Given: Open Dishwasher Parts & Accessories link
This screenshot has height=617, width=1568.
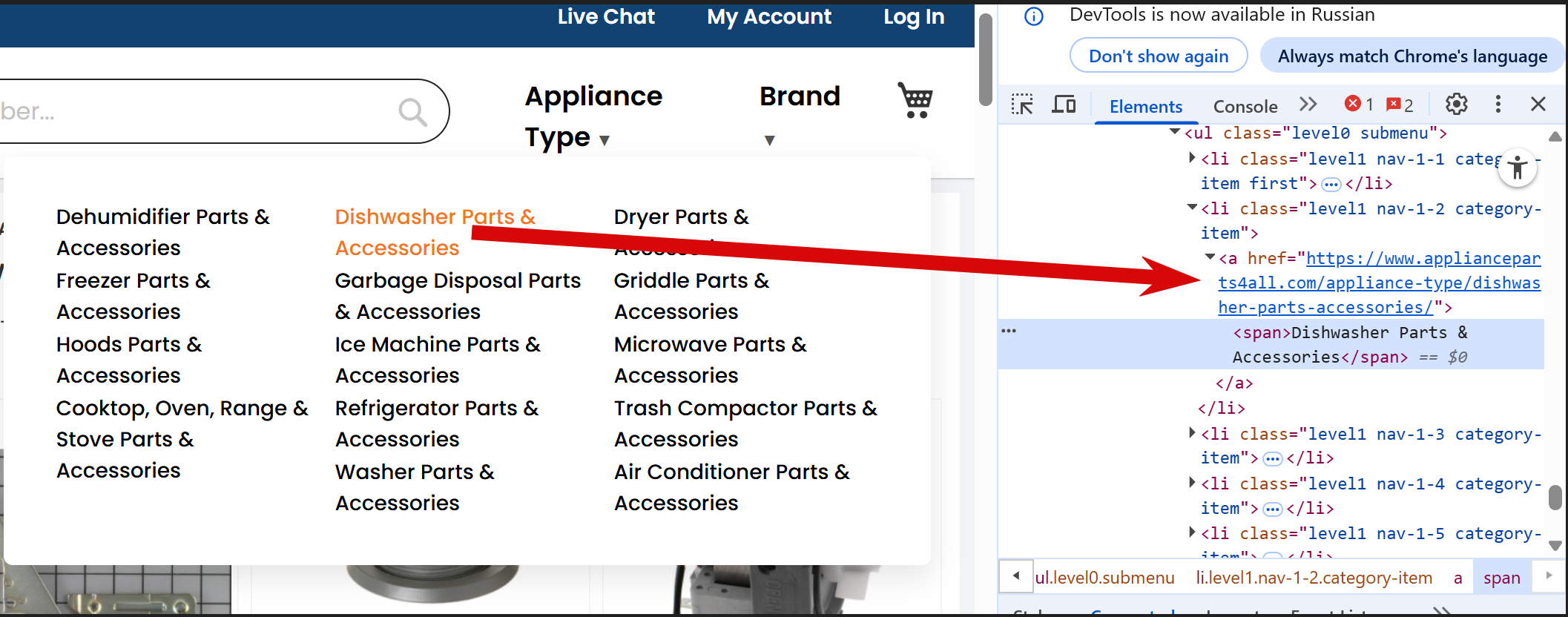Looking at the screenshot, I should tap(435, 231).
